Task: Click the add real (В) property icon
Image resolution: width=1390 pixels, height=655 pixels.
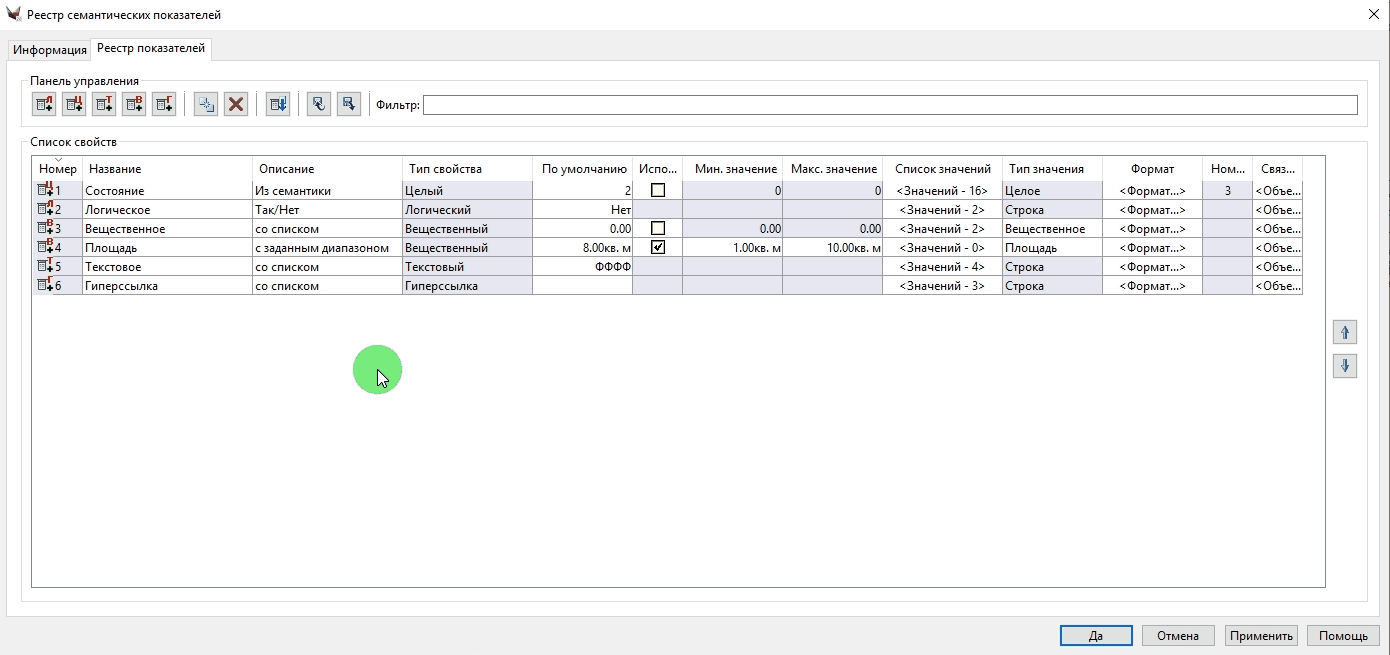Action: [x=134, y=104]
